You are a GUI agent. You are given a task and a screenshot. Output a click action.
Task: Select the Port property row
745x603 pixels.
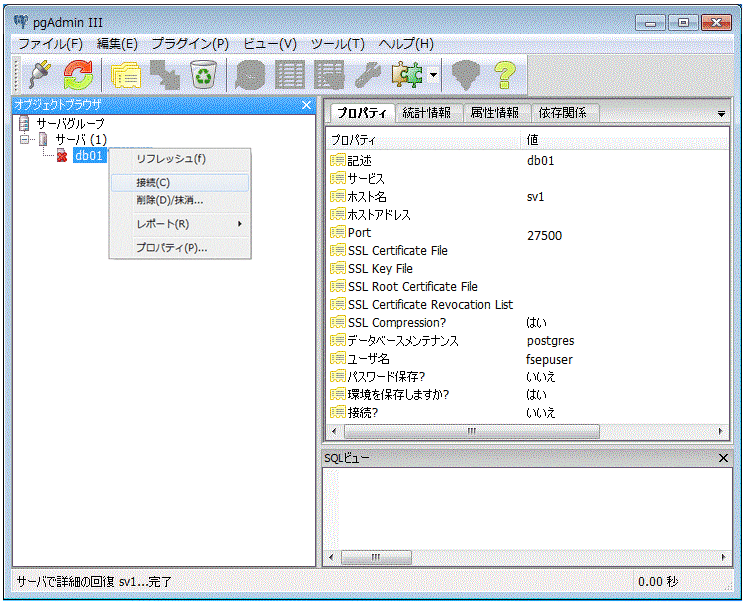click(528, 233)
